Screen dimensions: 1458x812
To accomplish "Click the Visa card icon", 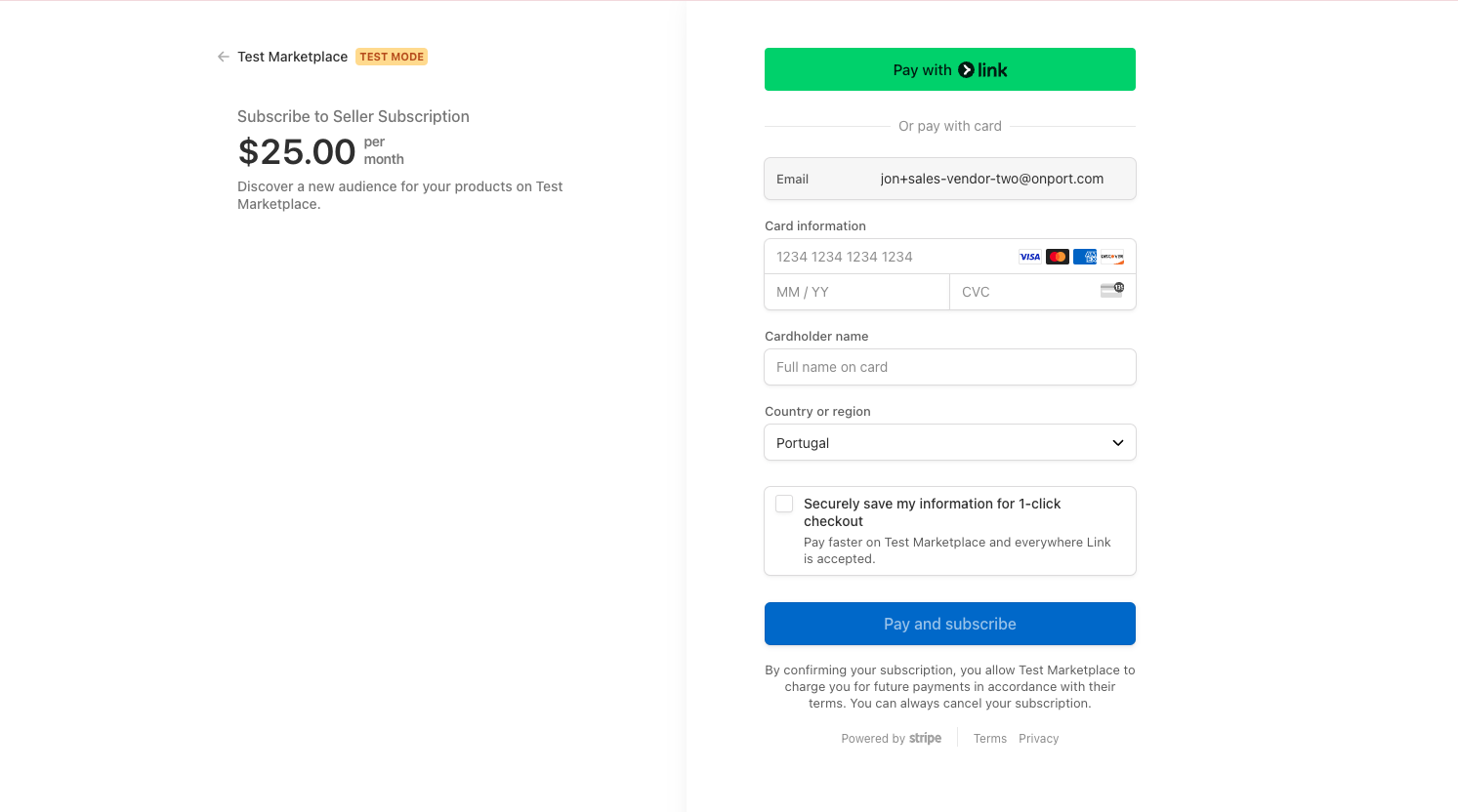I will [1030, 257].
